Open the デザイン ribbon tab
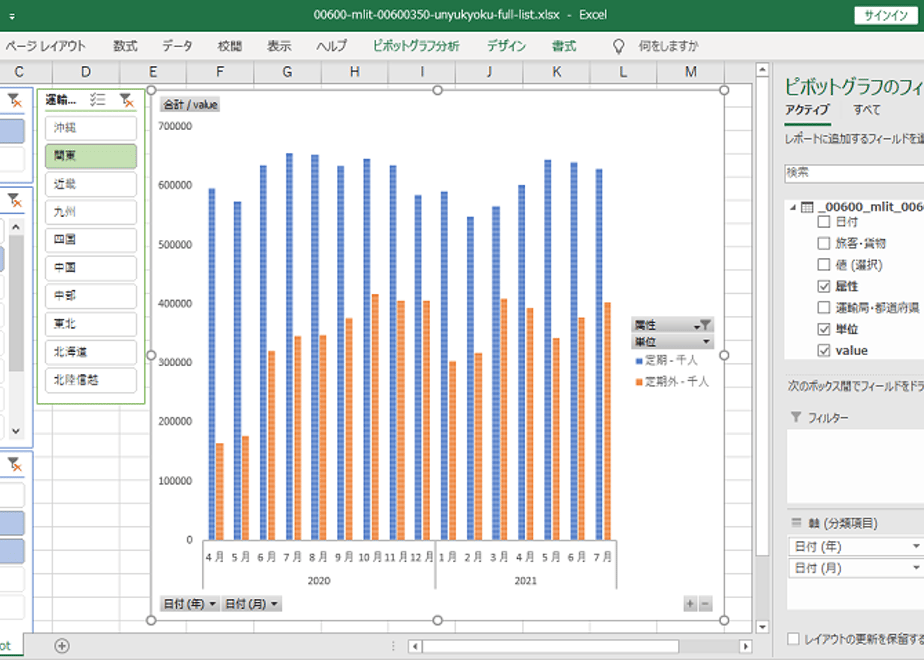This screenshot has width=924, height=660. pos(506,46)
